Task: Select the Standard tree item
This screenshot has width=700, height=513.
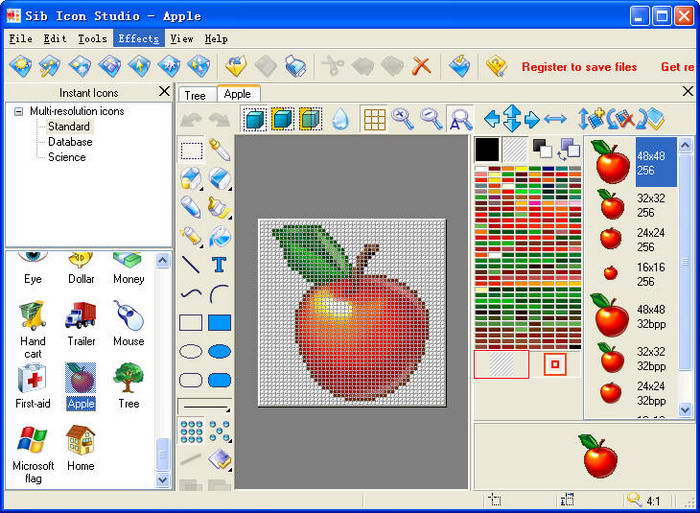Action: (x=69, y=126)
